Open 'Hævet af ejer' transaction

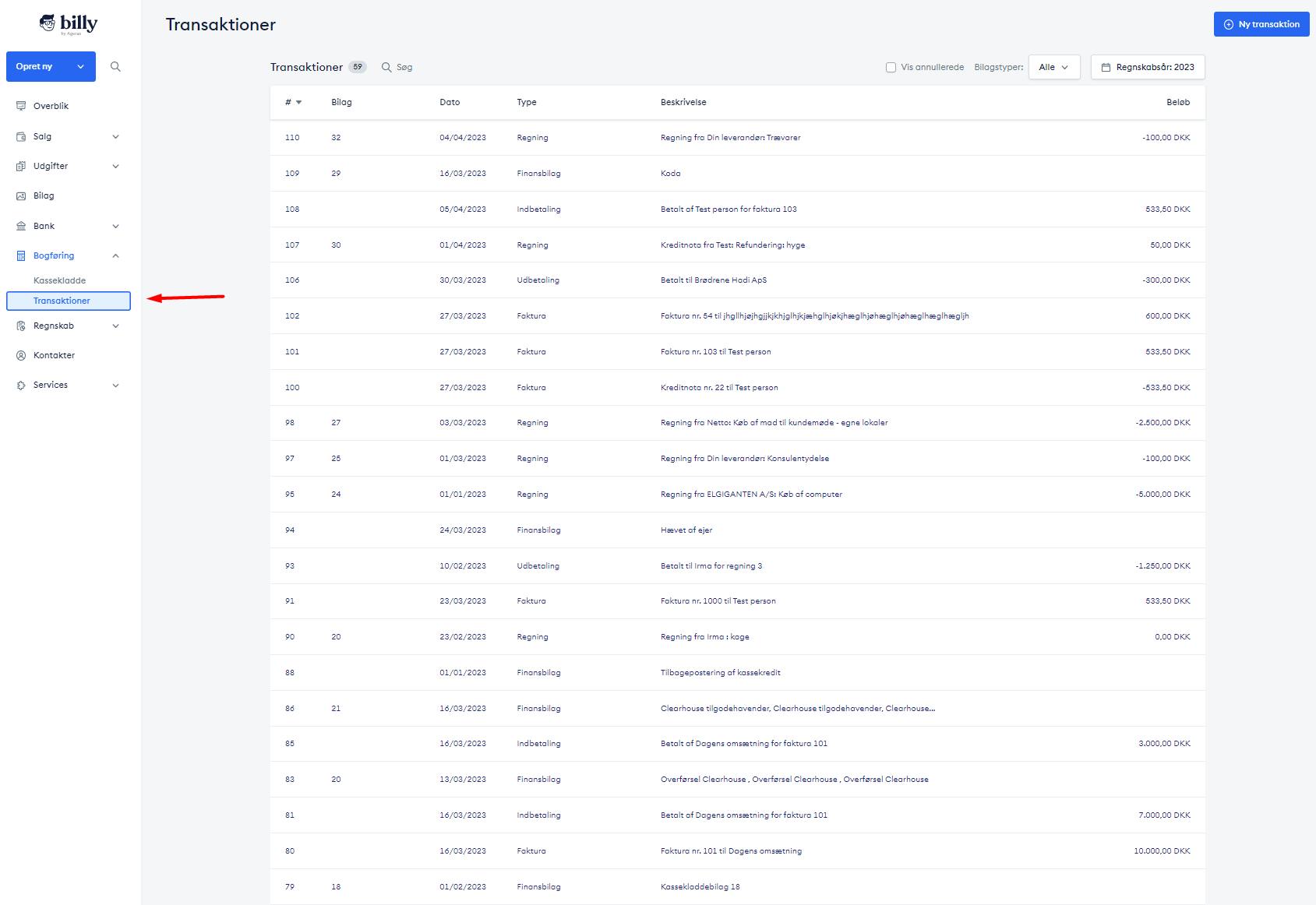tap(737, 530)
